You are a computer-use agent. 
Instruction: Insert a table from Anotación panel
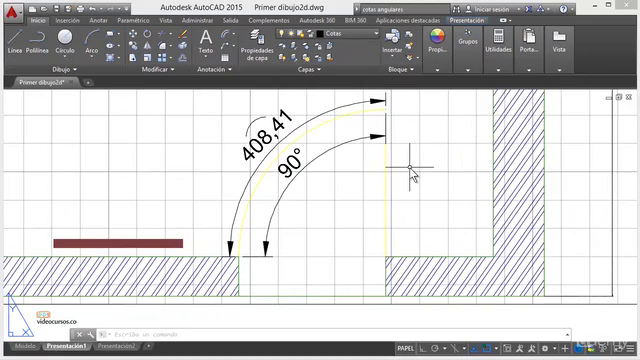pos(225,58)
